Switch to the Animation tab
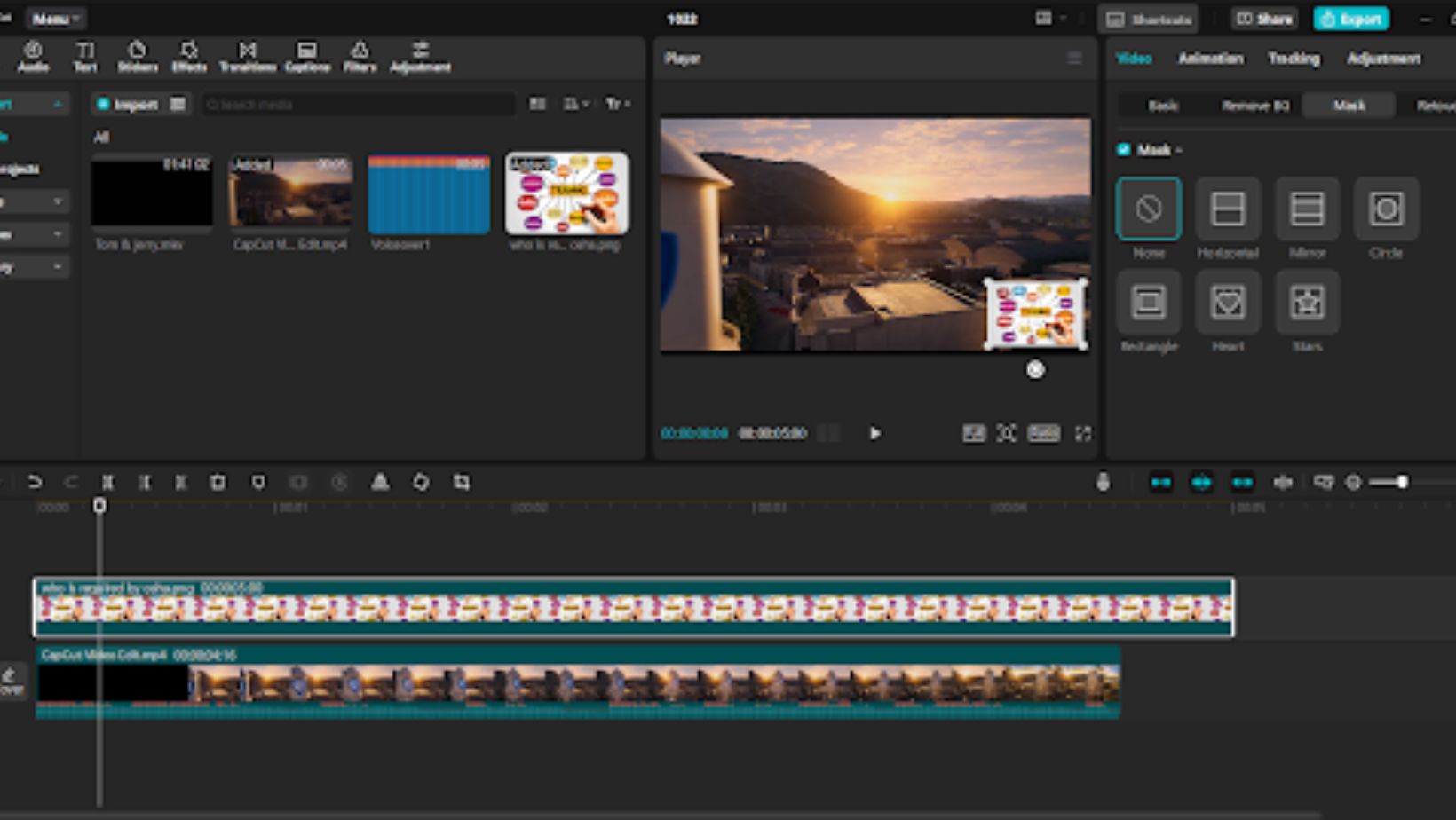Image resolution: width=1456 pixels, height=820 pixels. pos(1211,59)
